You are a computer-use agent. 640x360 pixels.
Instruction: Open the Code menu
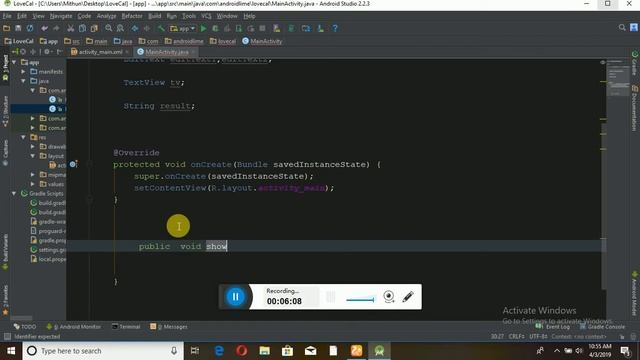pyautogui.click(x=84, y=16)
